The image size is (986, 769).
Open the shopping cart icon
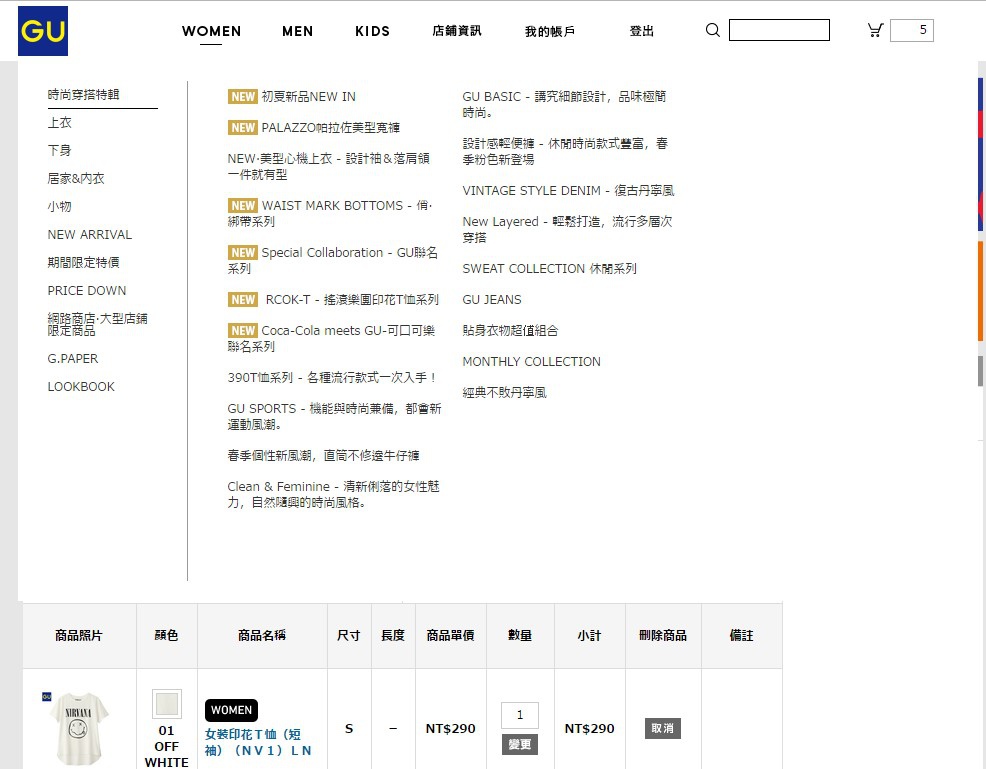[x=875, y=30]
